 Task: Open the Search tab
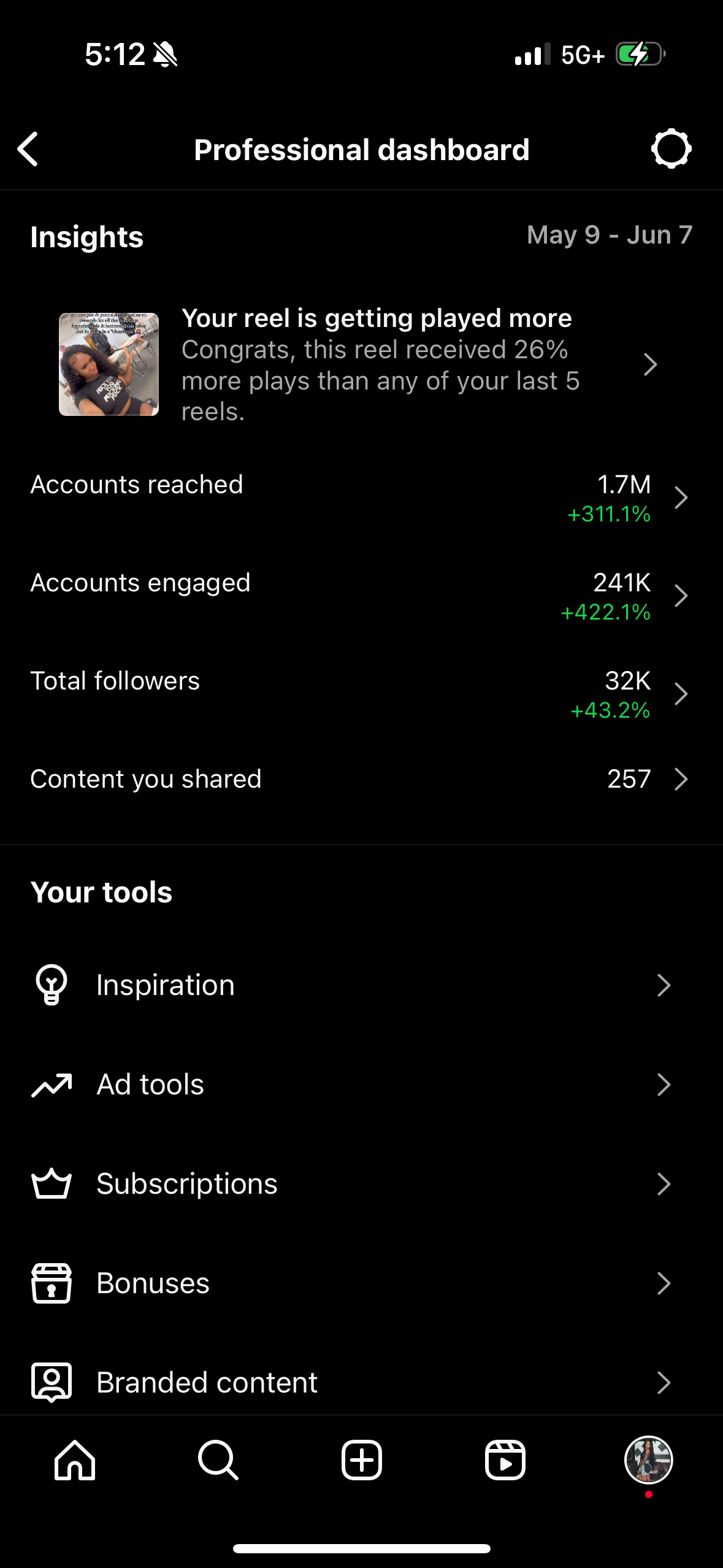point(218,1460)
